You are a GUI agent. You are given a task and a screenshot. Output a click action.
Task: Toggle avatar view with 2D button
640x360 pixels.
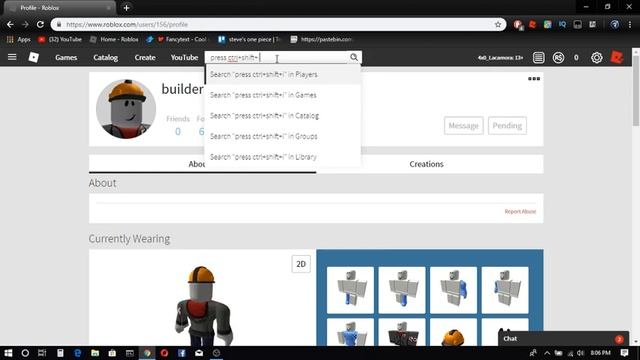(x=301, y=264)
